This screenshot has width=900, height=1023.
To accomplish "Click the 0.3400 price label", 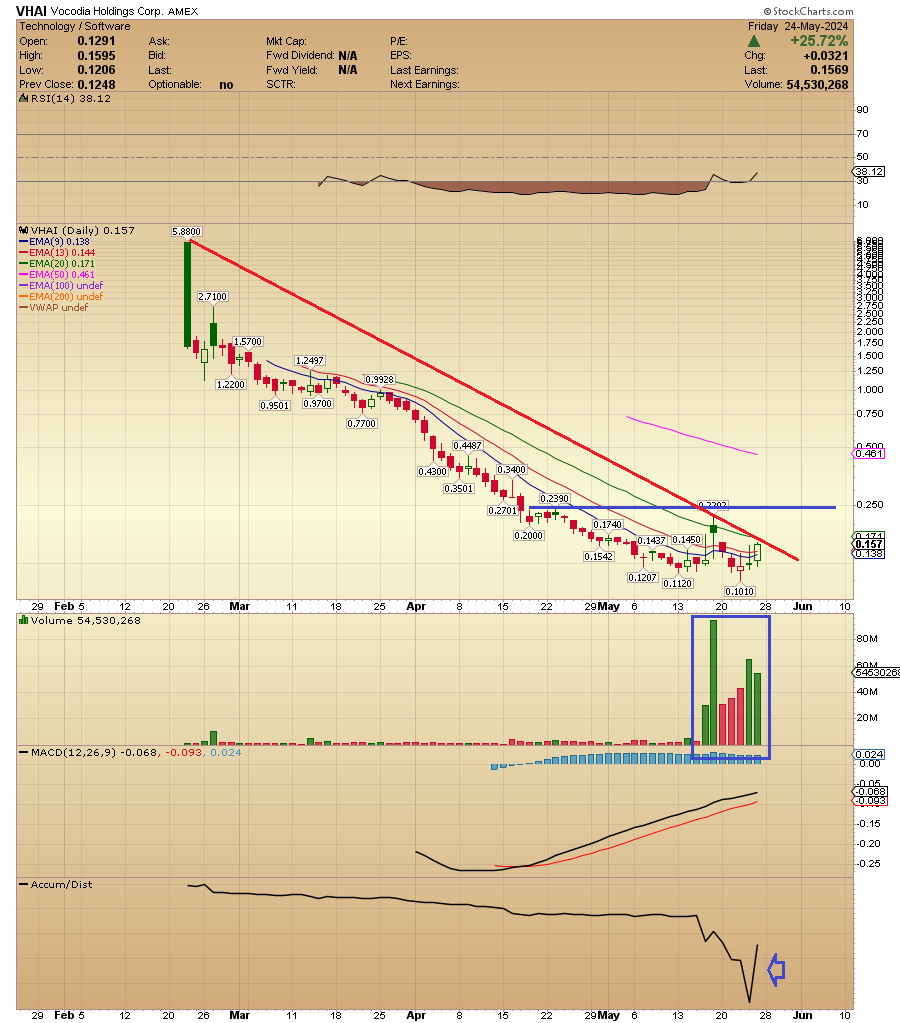I will coord(512,469).
